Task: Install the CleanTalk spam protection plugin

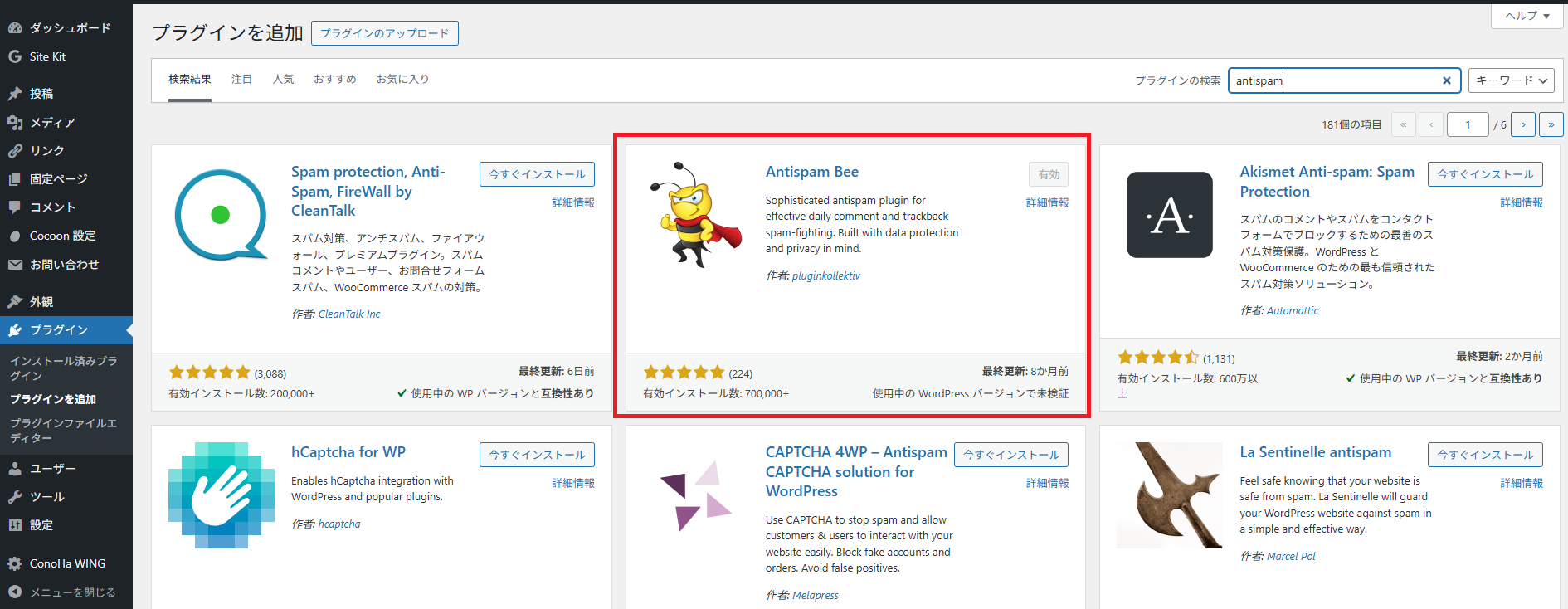Action: (537, 174)
